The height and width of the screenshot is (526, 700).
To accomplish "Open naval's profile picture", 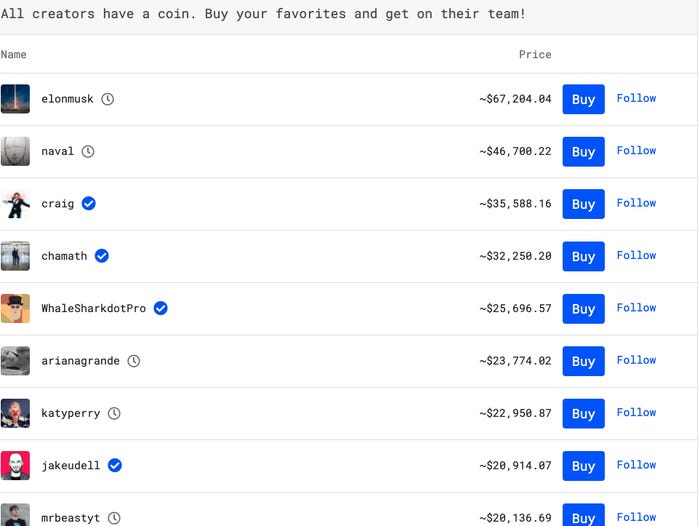I will coord(15,151).
